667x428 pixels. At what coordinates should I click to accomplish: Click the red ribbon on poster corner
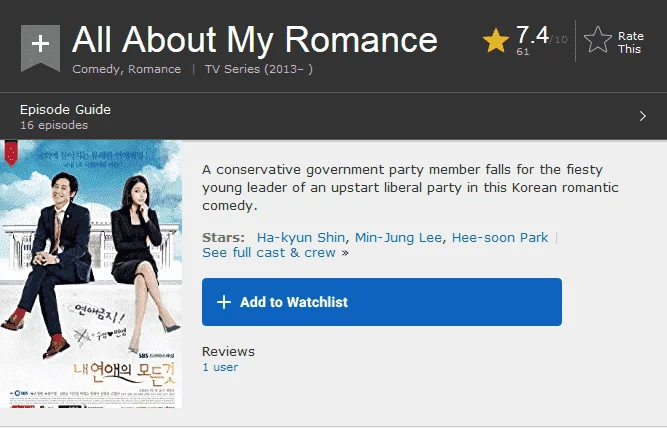[11, 152]
